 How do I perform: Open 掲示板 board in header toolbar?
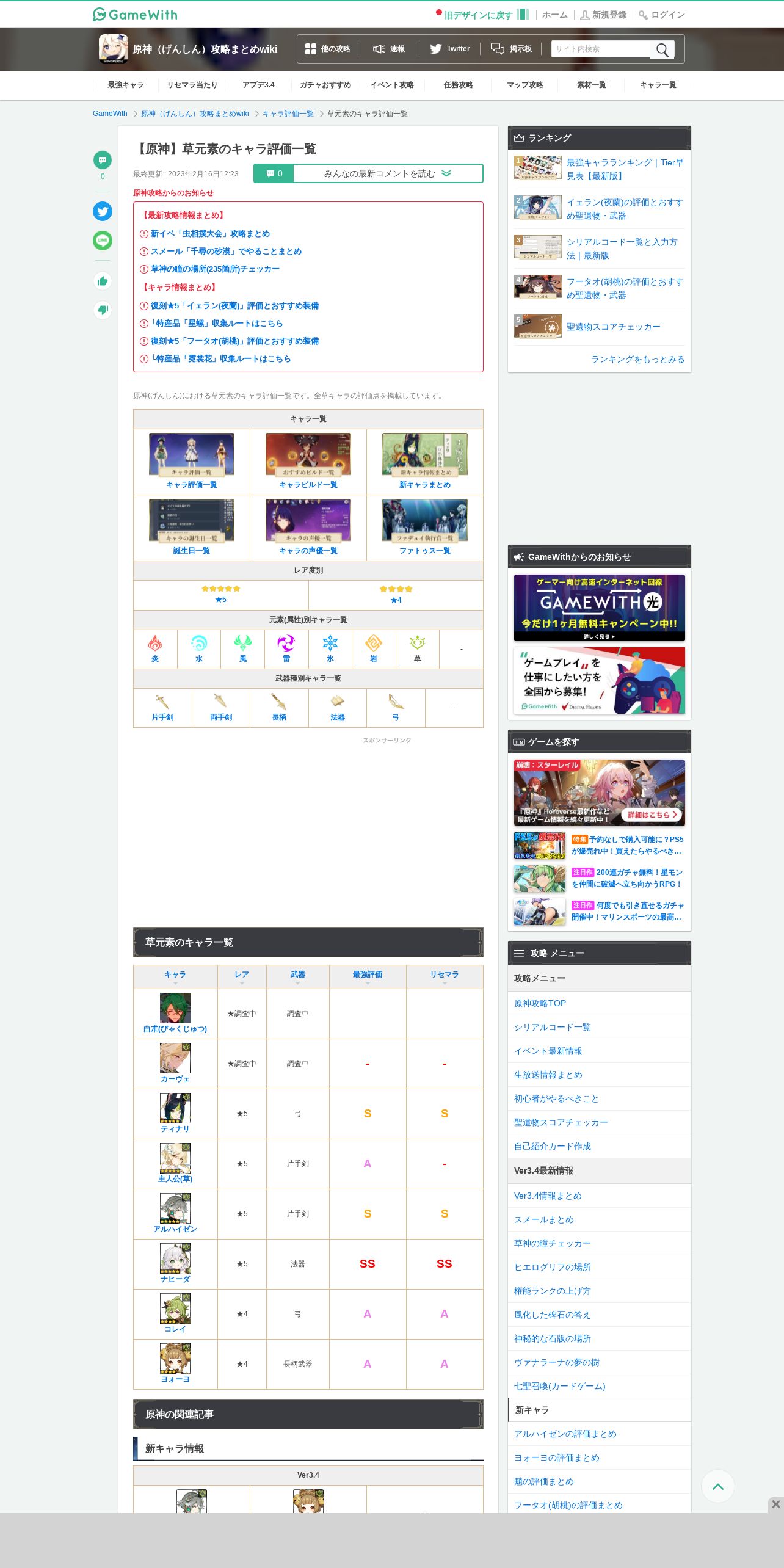pos(512,49)
